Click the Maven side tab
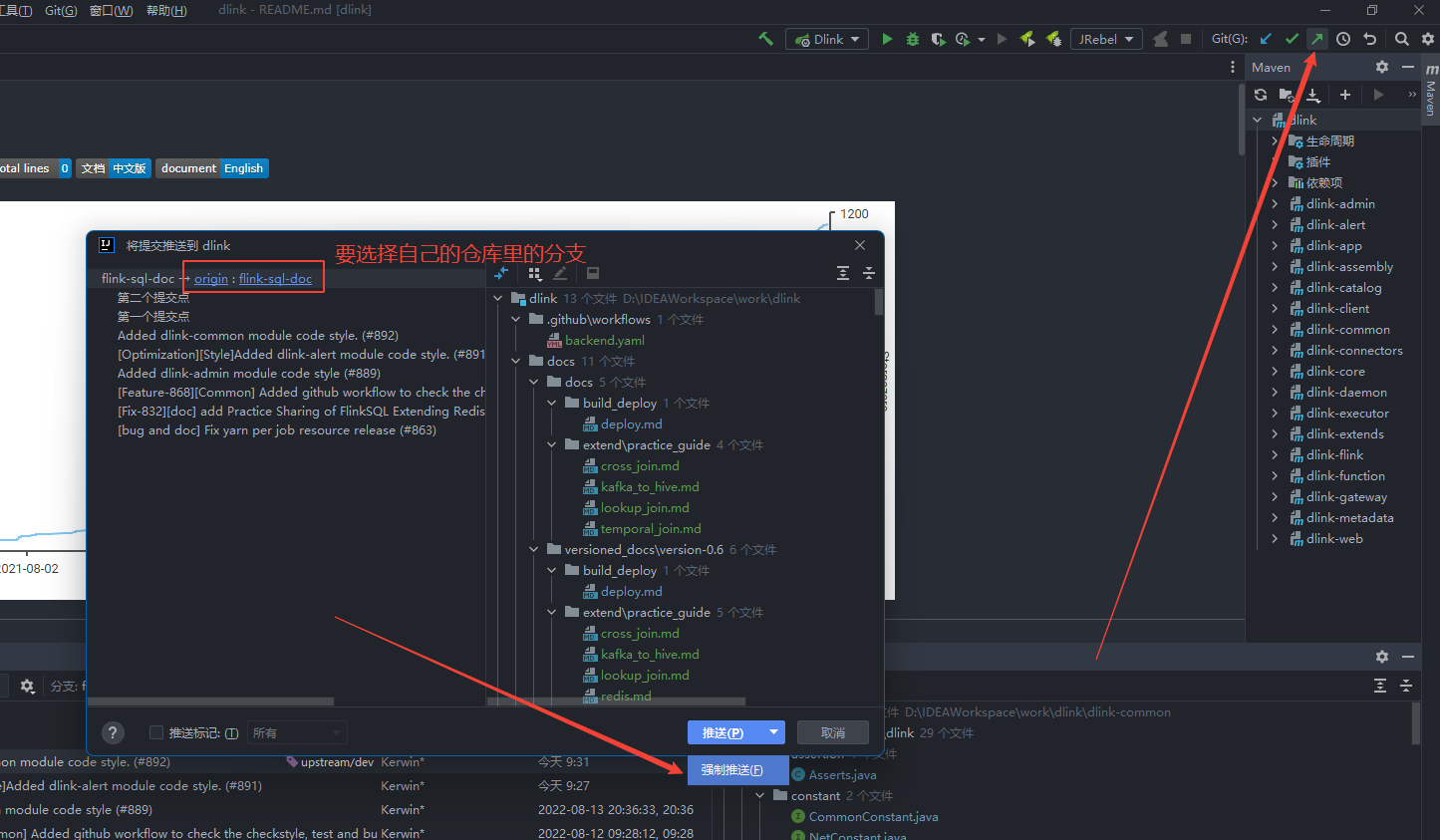Image resolution: width=1440 pixels, height=840 pixels. [1431, 90]
